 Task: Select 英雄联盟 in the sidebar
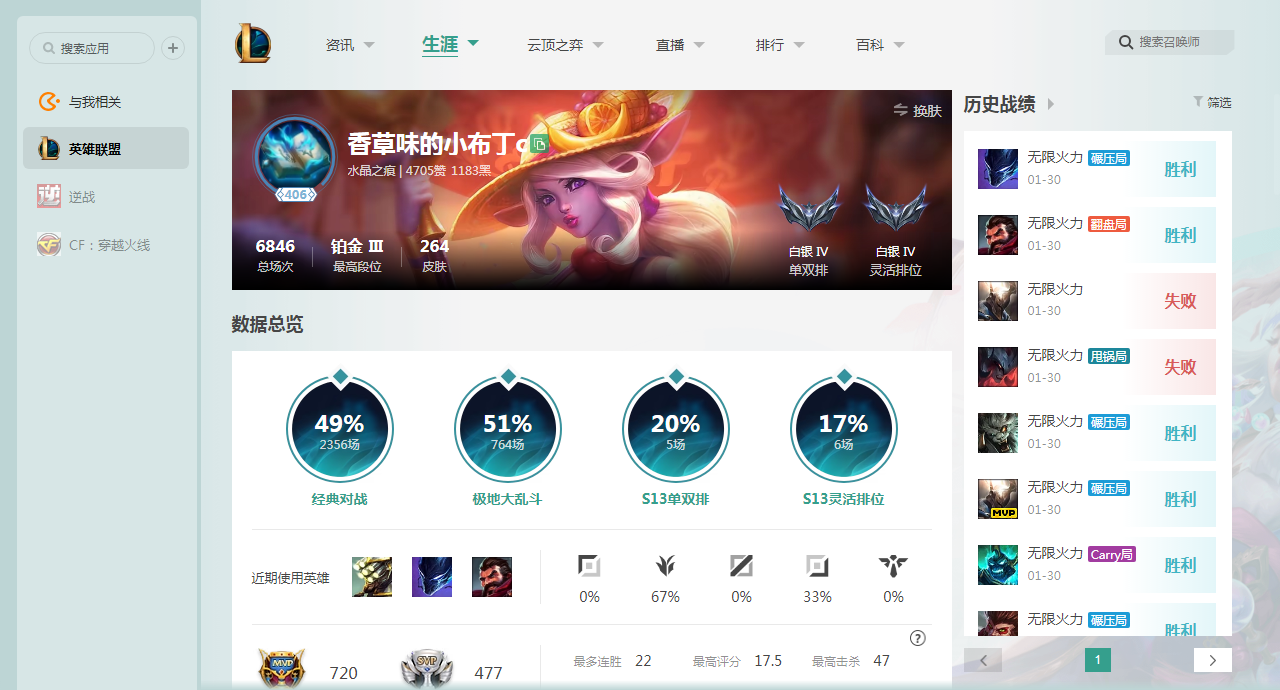[106, 148]
